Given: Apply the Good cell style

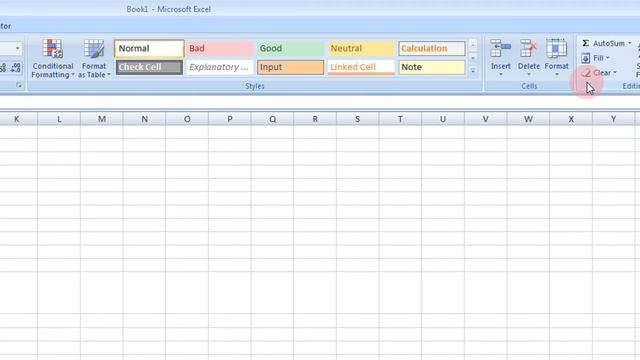Looking at the screenshot, I should (x=290, y=48).
